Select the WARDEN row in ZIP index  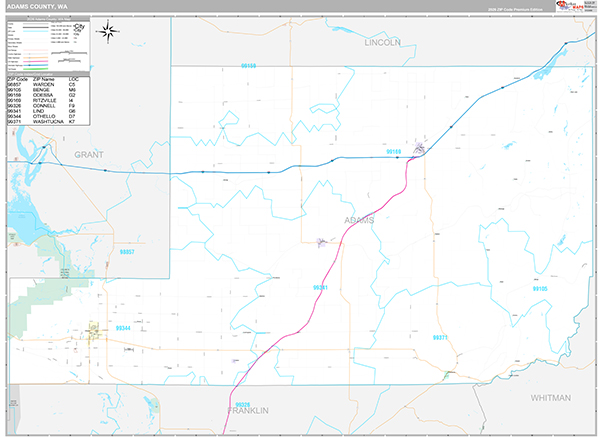point(48,85)
